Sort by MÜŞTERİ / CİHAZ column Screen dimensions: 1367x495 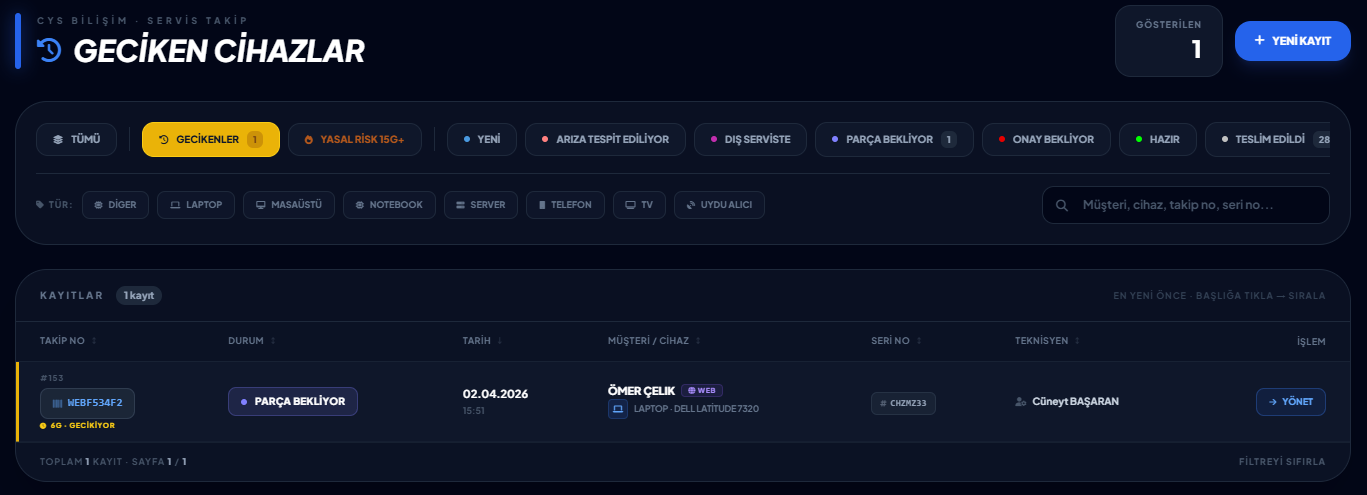[x=655, y=341]
